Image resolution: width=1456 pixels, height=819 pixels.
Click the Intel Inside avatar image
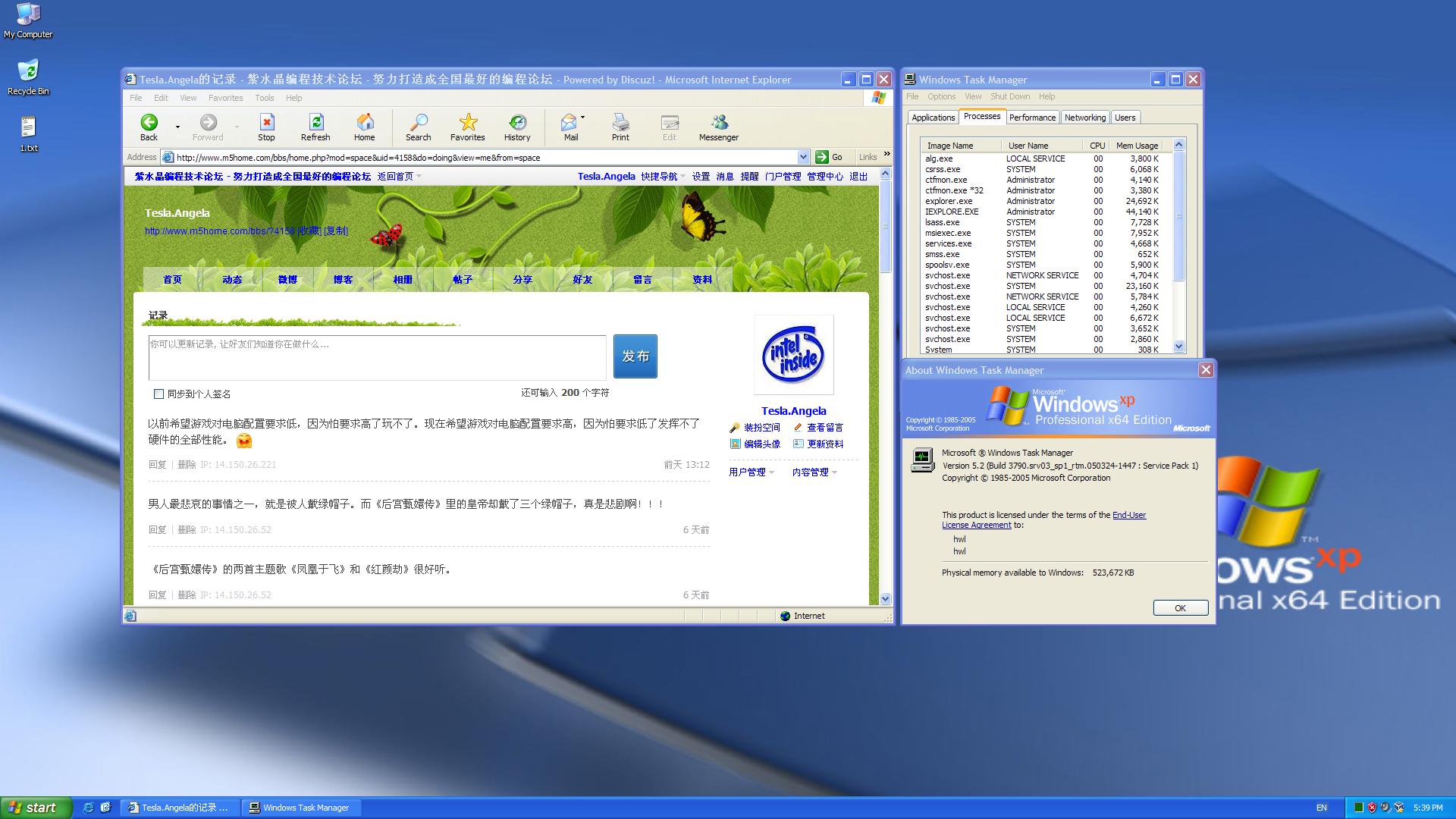[794, 355]
